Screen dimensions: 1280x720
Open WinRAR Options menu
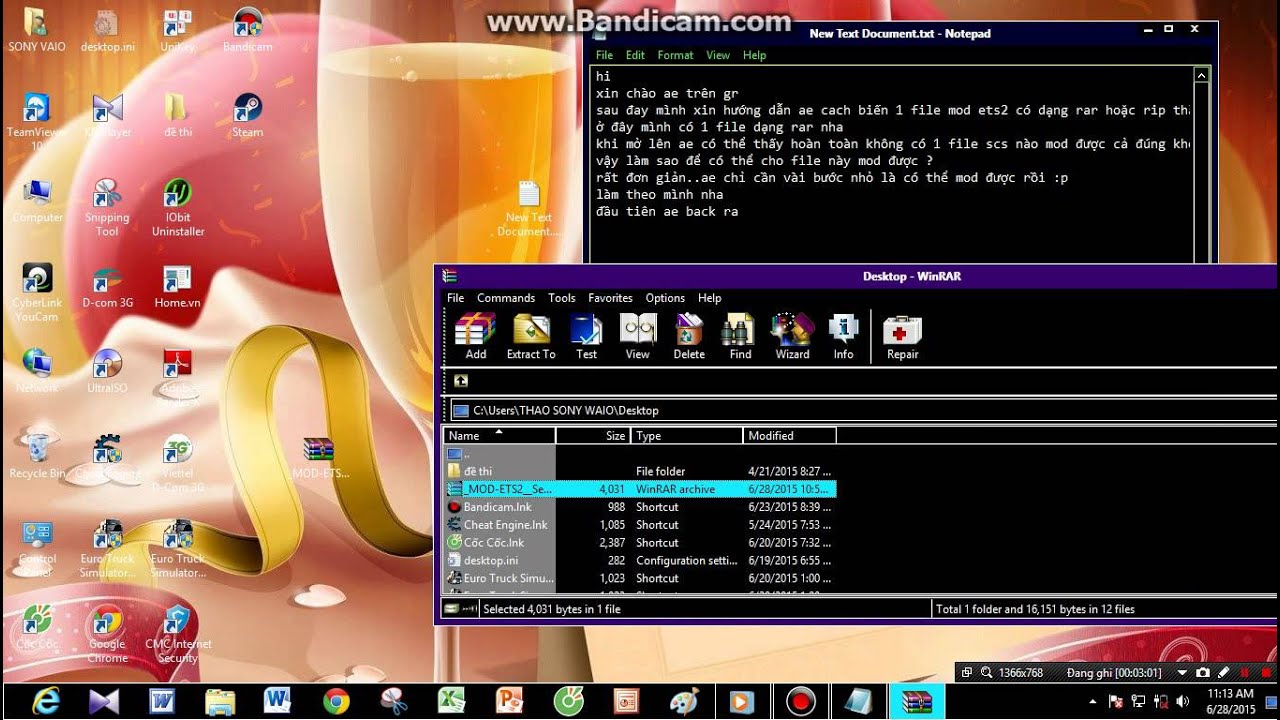(665, 298)
